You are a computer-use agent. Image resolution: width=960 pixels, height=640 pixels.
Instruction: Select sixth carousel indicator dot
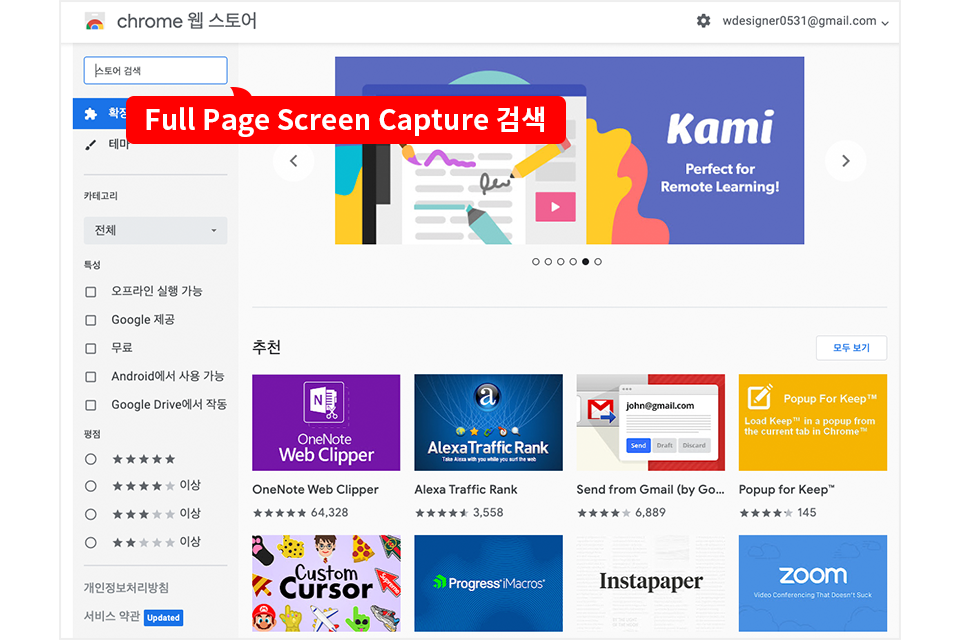click(598, 262)
